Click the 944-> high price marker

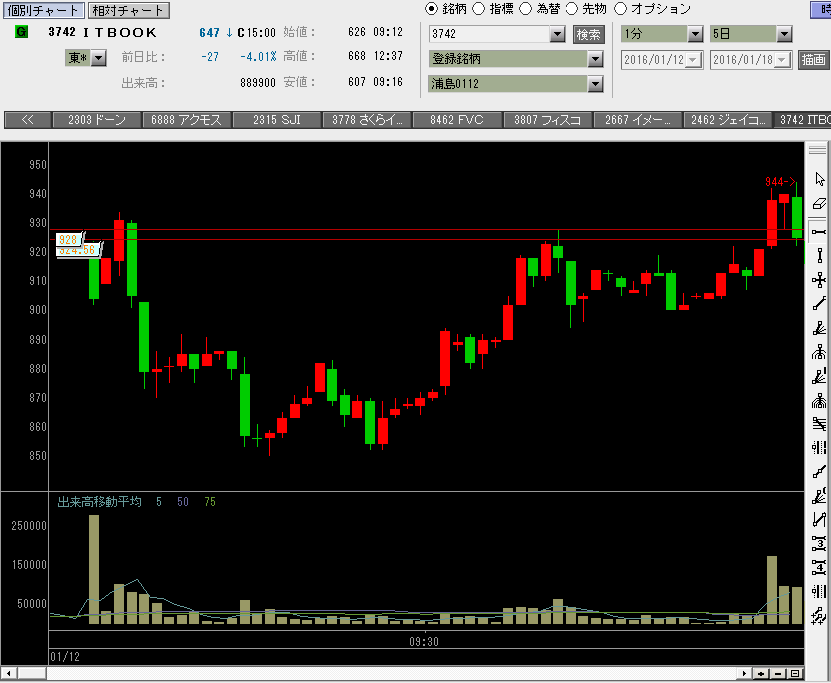(780, 182)
